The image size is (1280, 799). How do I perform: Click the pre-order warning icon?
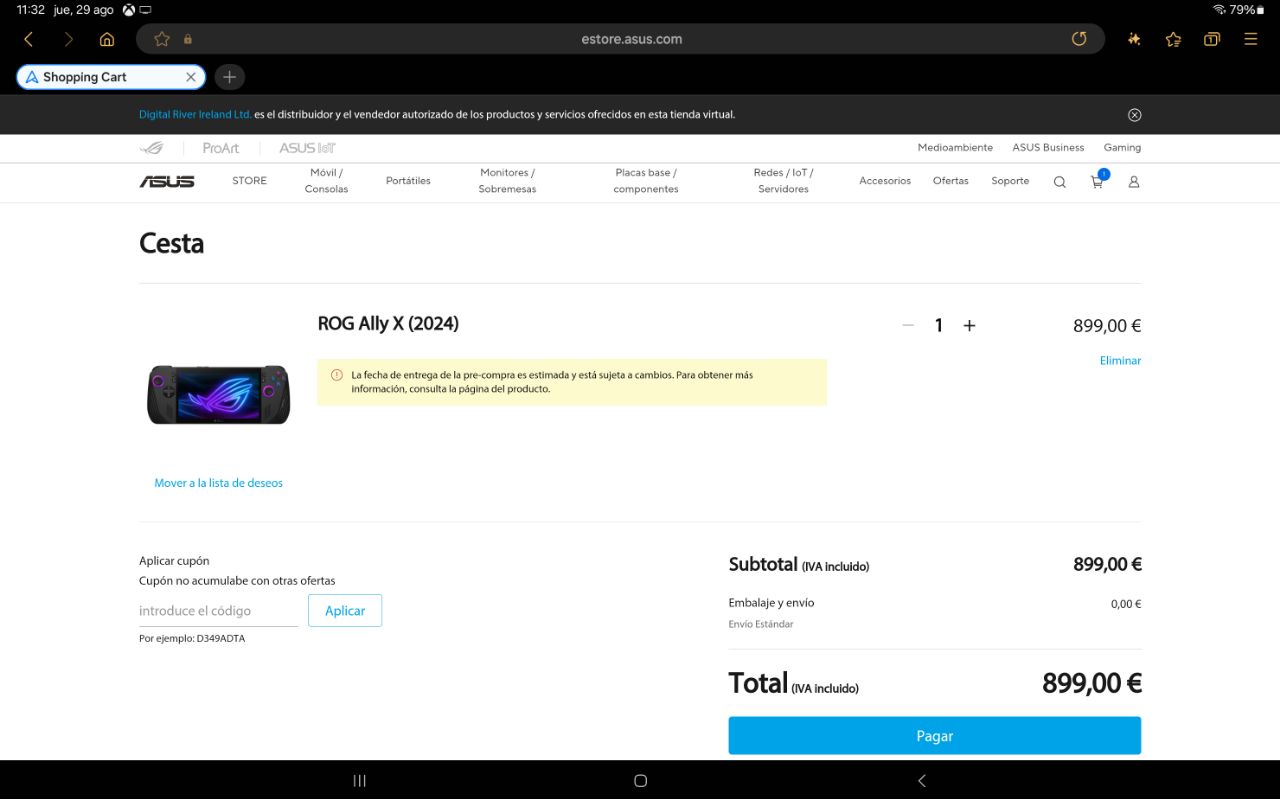click(x=337, y=375)
